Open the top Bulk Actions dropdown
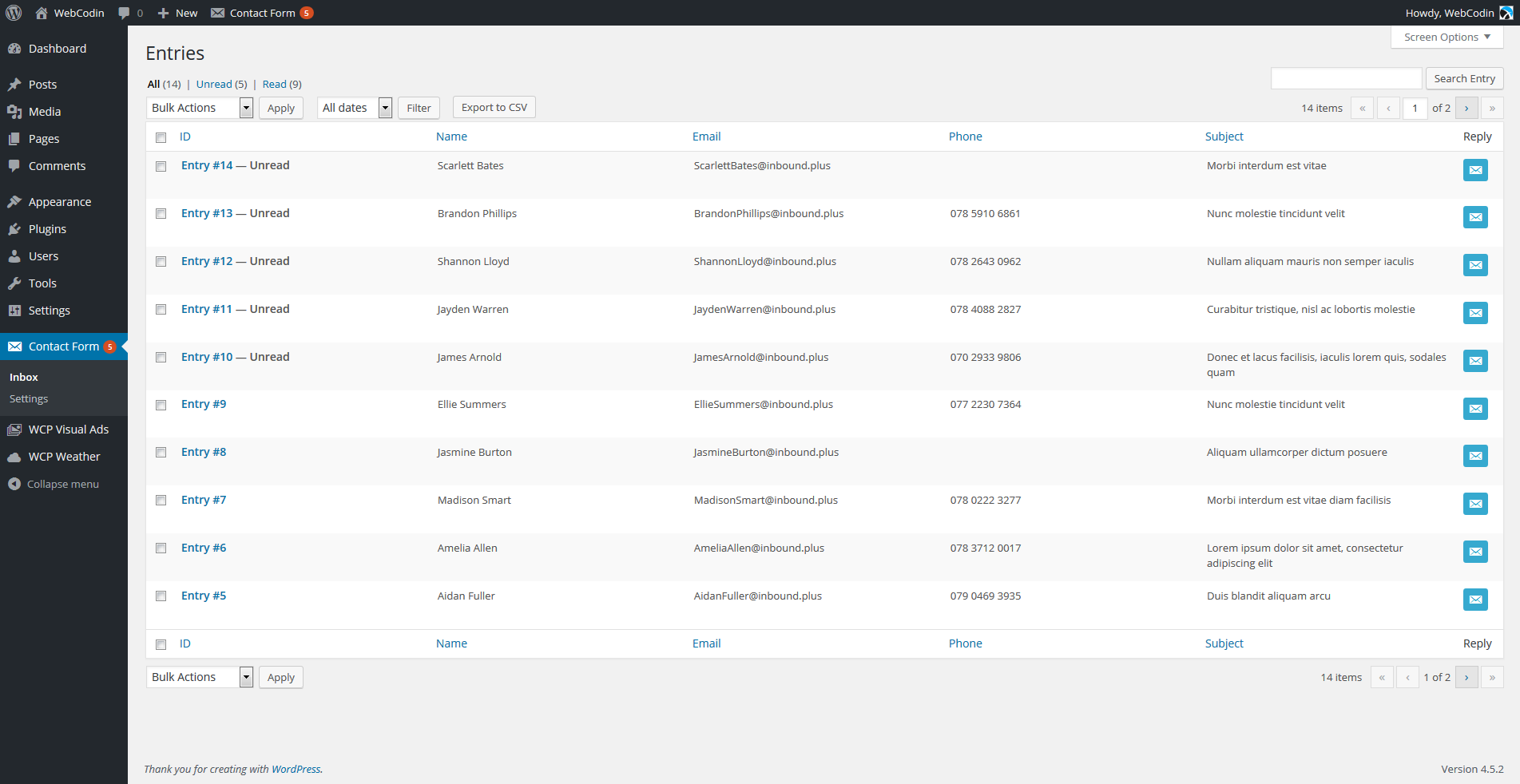This screenshot has height=784, width=1520. tap(200, 108)
